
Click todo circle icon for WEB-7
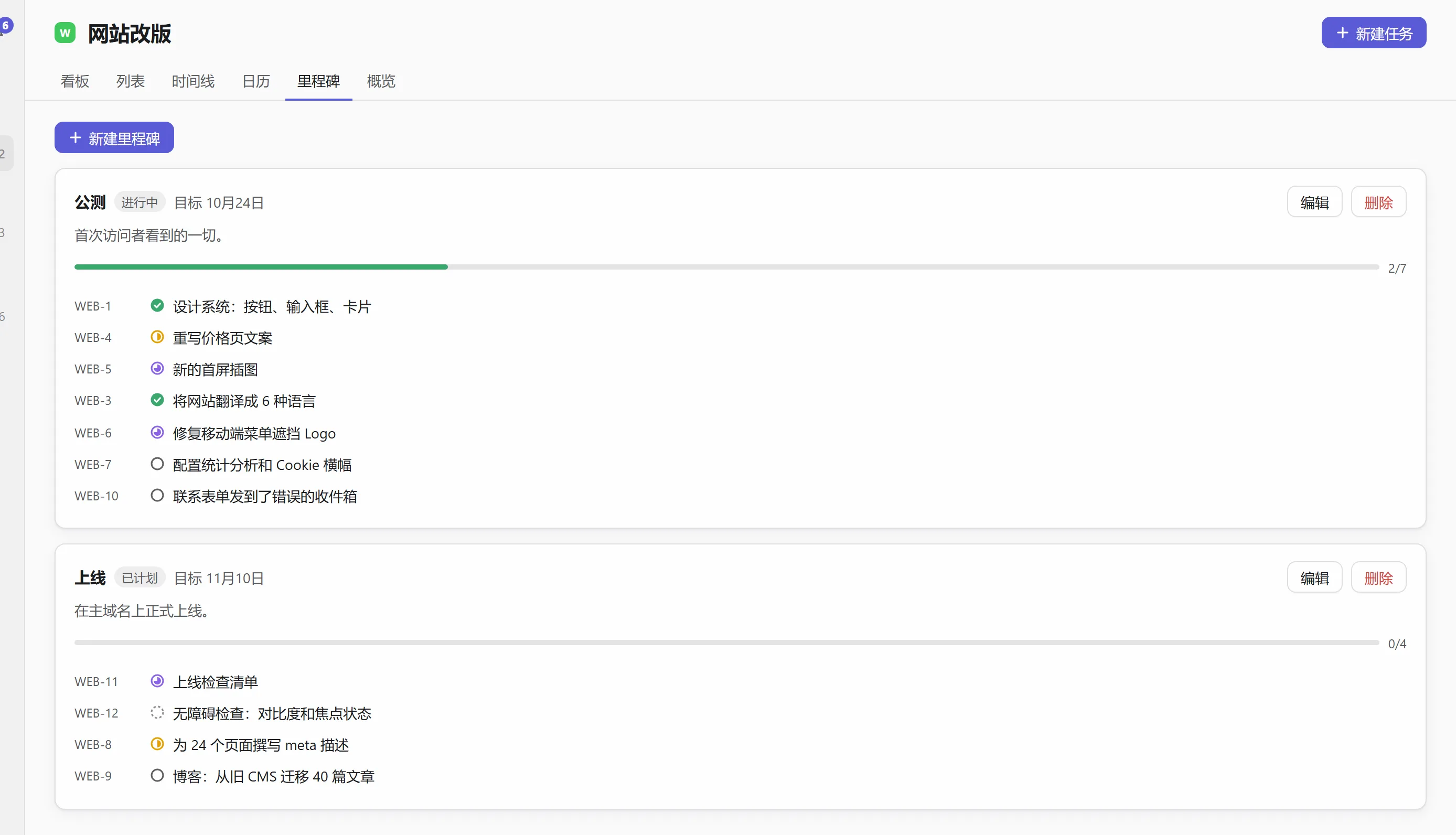(157, 464)
